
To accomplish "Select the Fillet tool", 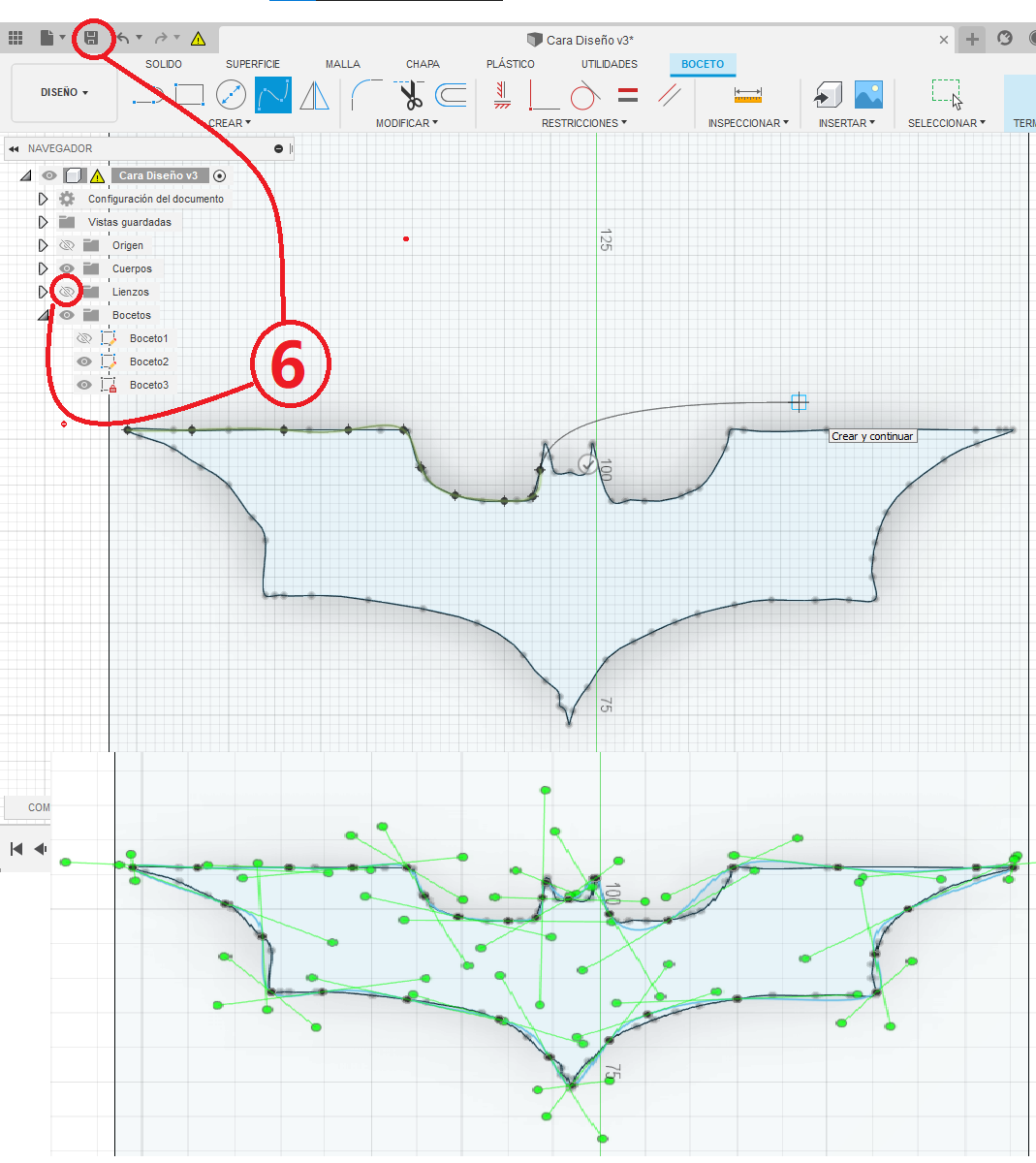I will tap(366, 95).
